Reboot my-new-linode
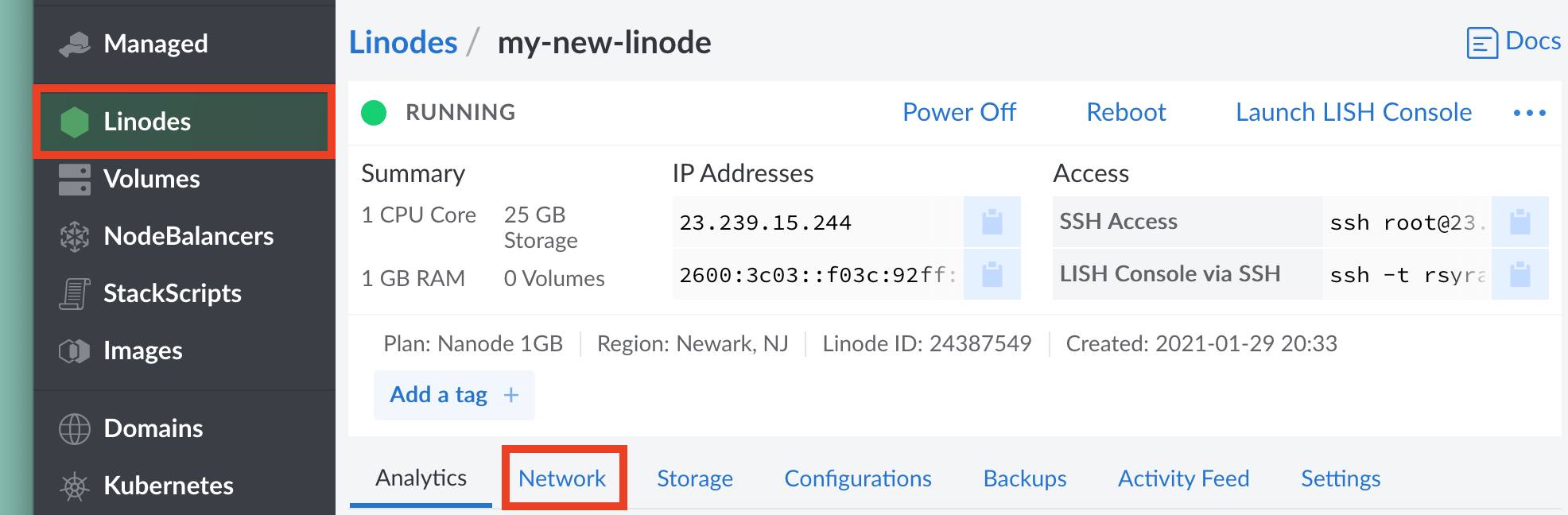1568x515 pixels. pyautogui.click(x=1126, y=112)
